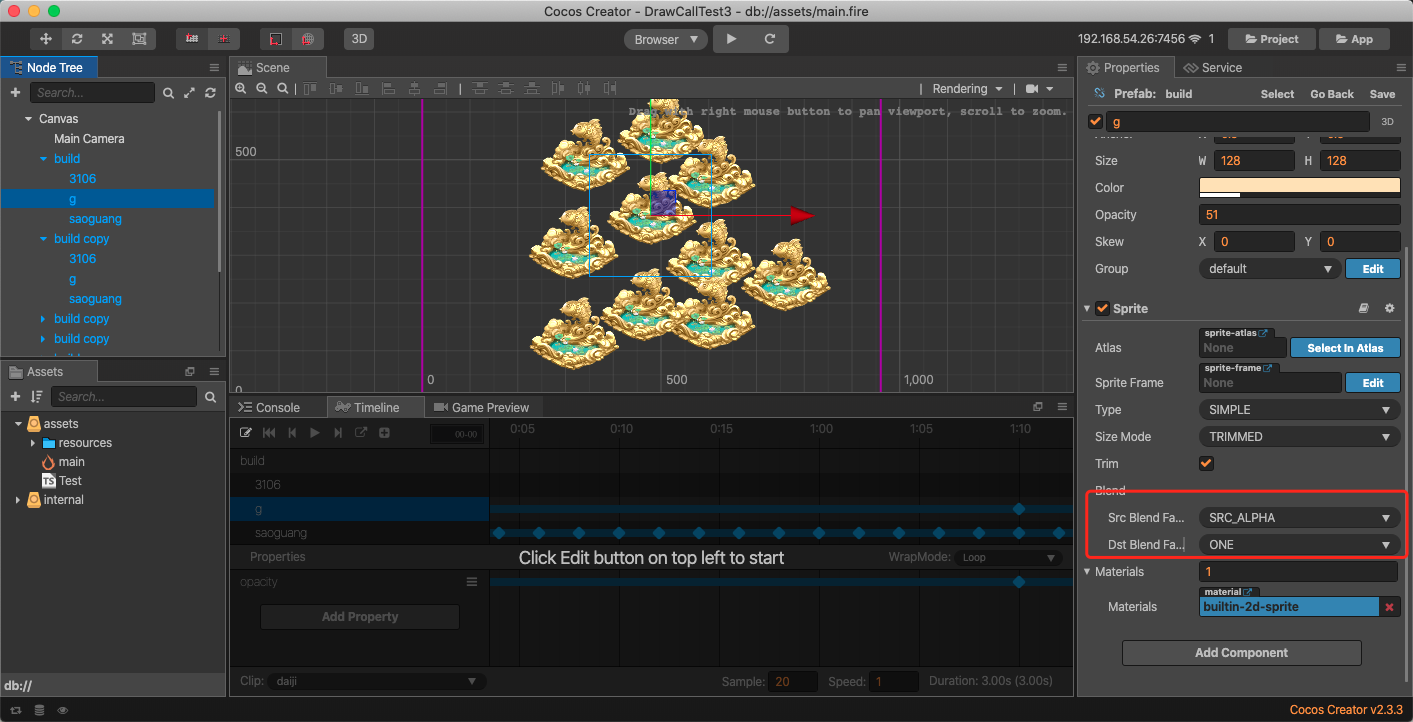Viewport: 1413px width, 722px height.
Task: Open the Sprite component help book icon
Action: [x=1363, y=309]
